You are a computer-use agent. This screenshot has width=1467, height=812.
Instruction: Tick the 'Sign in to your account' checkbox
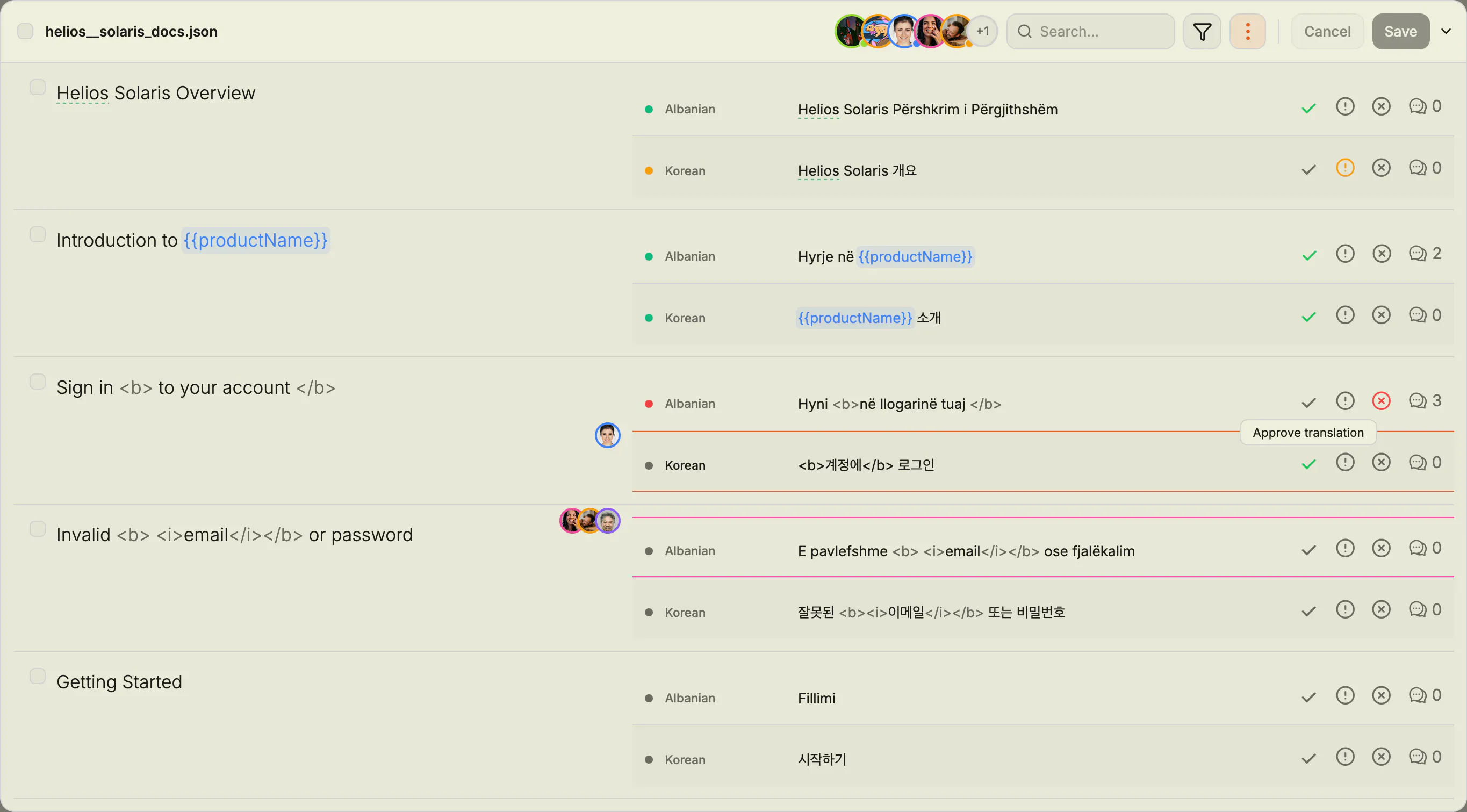coord(38,382)
